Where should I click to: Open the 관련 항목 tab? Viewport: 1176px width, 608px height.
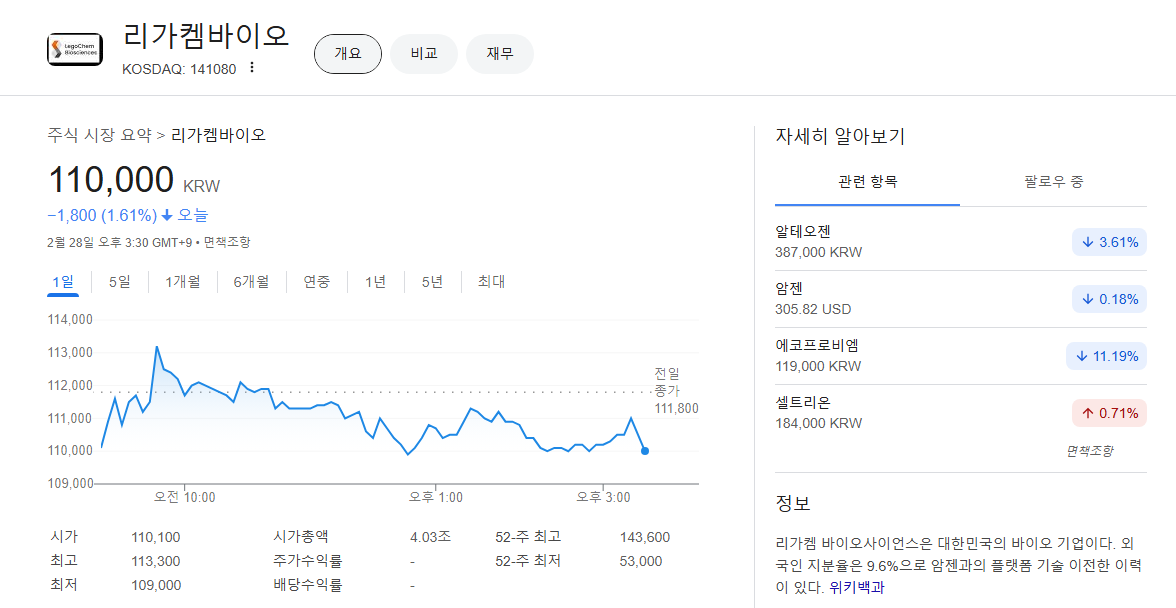868,181
